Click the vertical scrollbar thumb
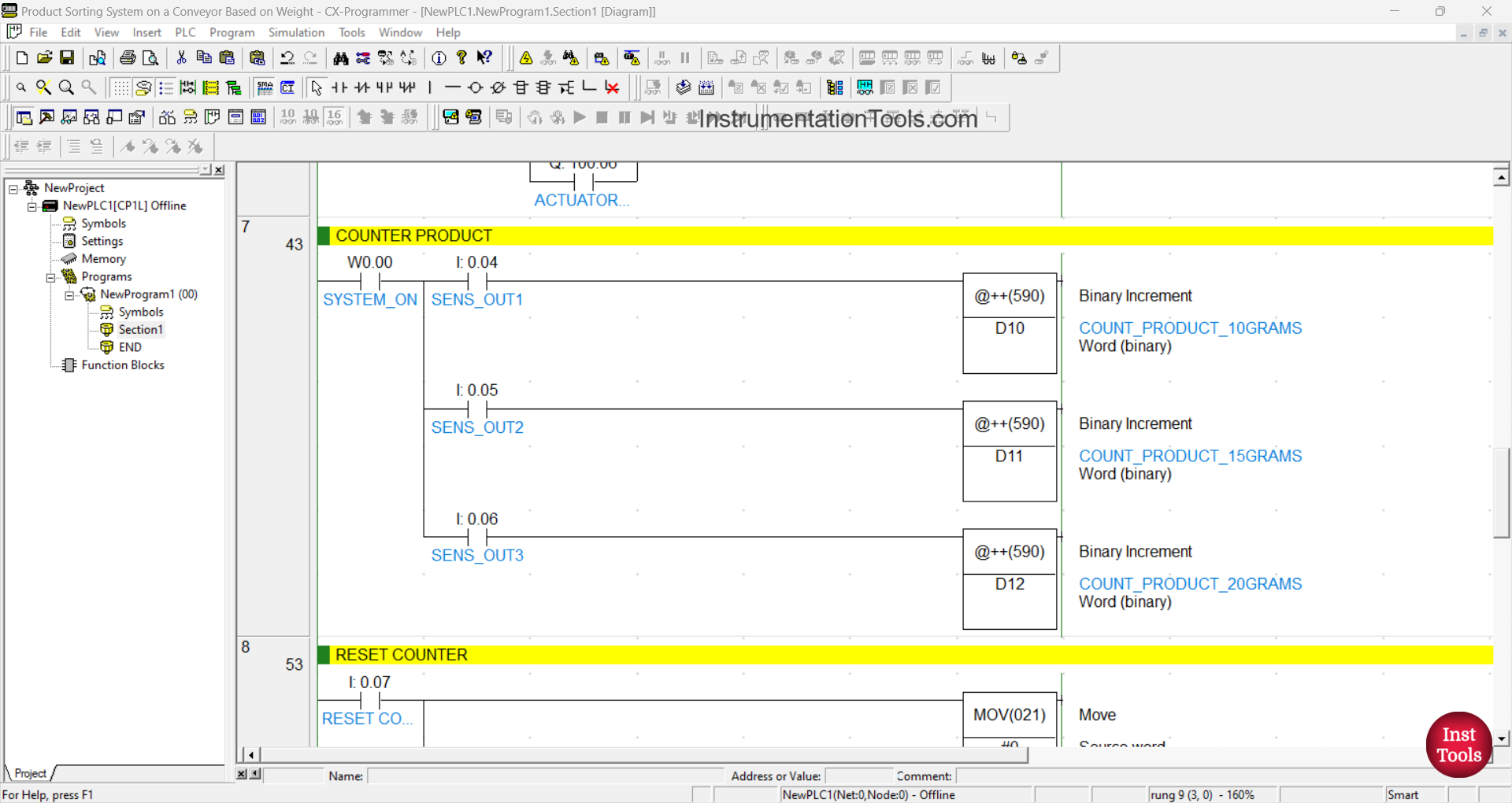This screenshot has height=803, width=1512. coord(1501,492)
